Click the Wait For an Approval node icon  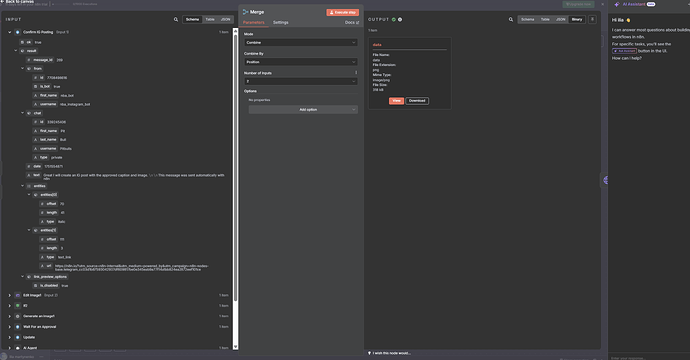point(18,327)
